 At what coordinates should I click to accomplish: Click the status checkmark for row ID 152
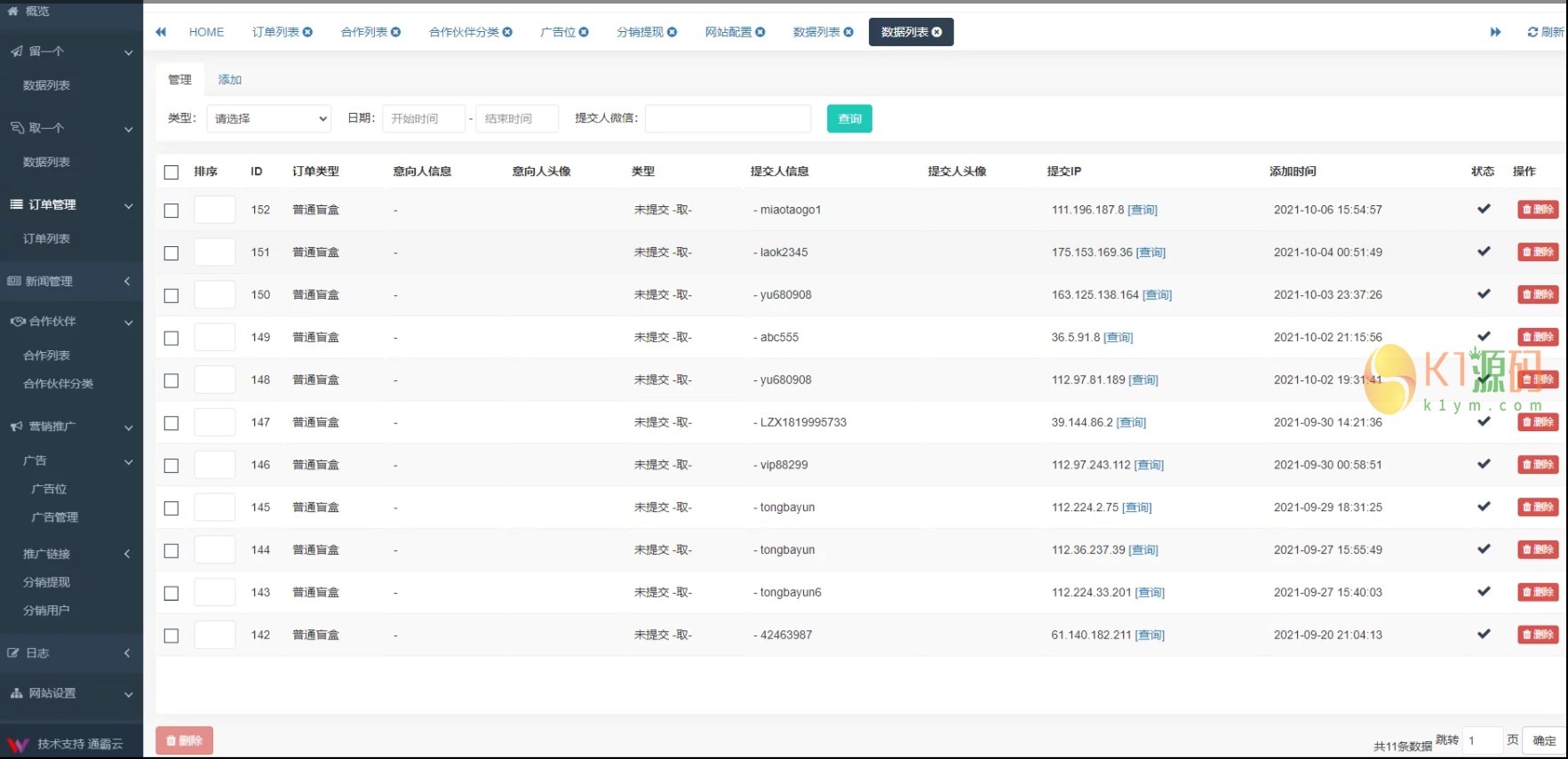tap(1484, 210)
